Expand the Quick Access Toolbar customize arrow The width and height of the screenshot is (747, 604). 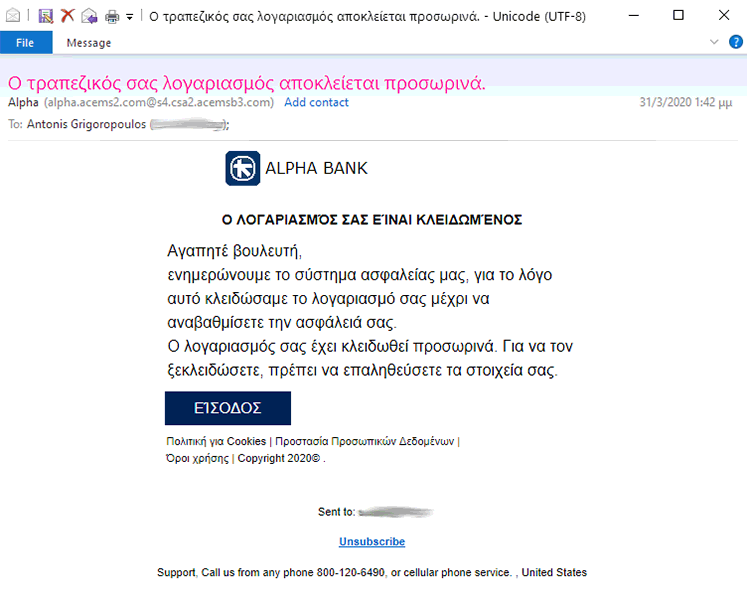click(x=130, y=17)
